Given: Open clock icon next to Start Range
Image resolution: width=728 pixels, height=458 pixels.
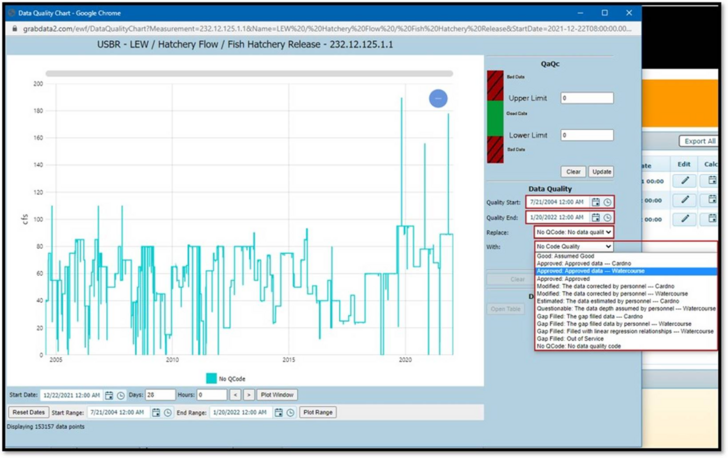Looking at the screenshot, I should coord(168,412).
